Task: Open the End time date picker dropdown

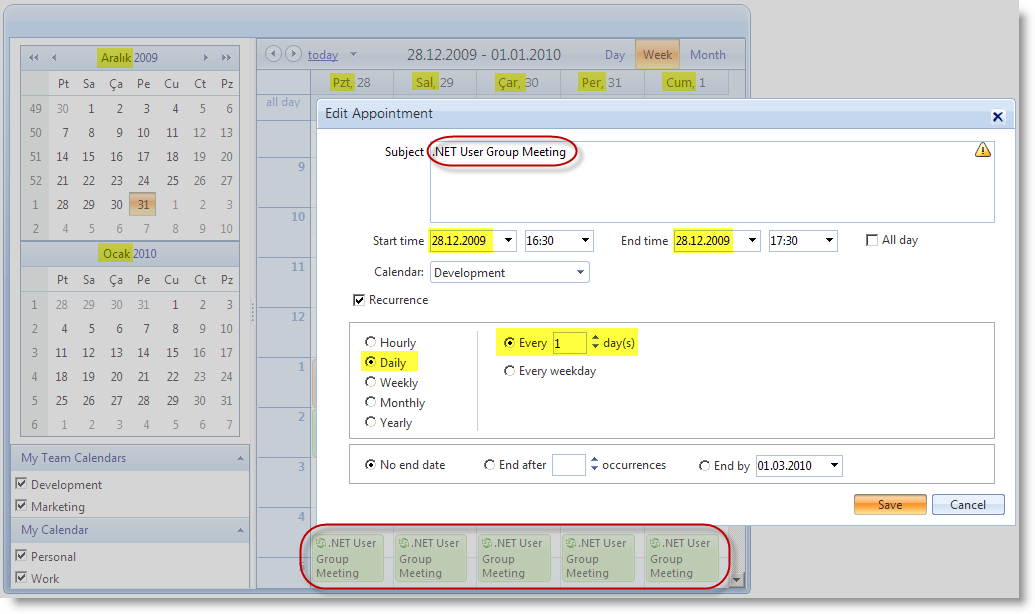Action: pyautogui.click(x=752, y=240)
